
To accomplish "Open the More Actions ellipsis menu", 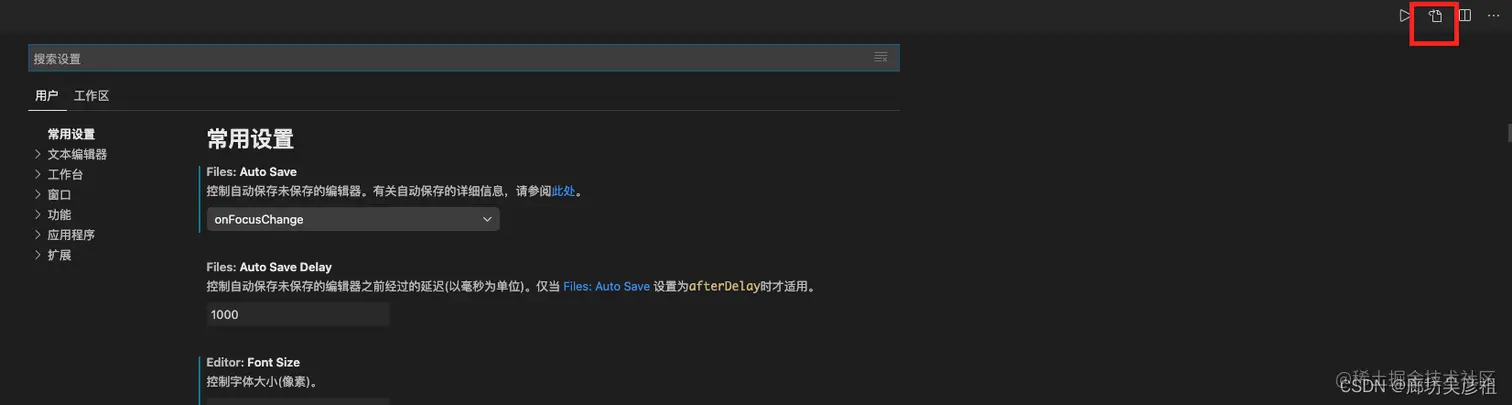I will point(1494,16).
